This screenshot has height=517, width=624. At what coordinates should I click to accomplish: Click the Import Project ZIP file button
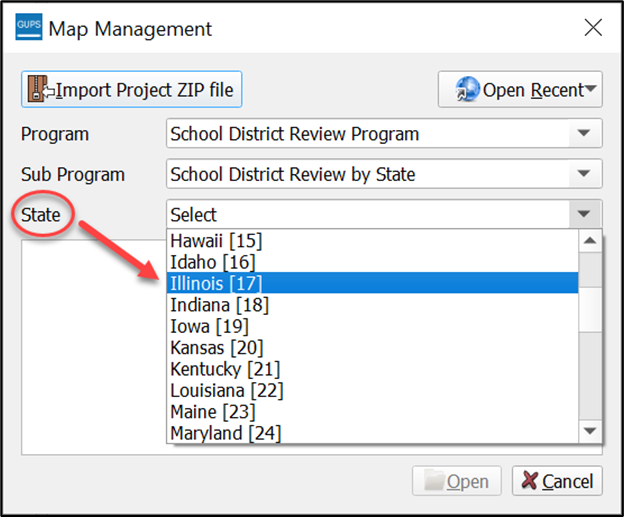pos(131,89)
